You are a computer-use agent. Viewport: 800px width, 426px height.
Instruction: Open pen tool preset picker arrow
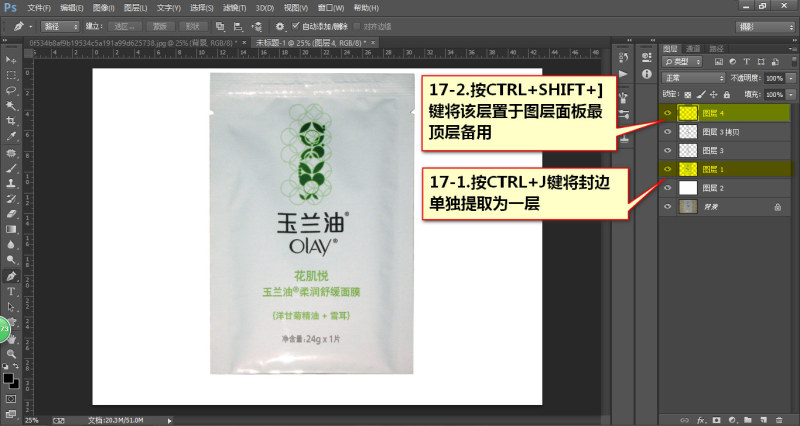point(31,27)
